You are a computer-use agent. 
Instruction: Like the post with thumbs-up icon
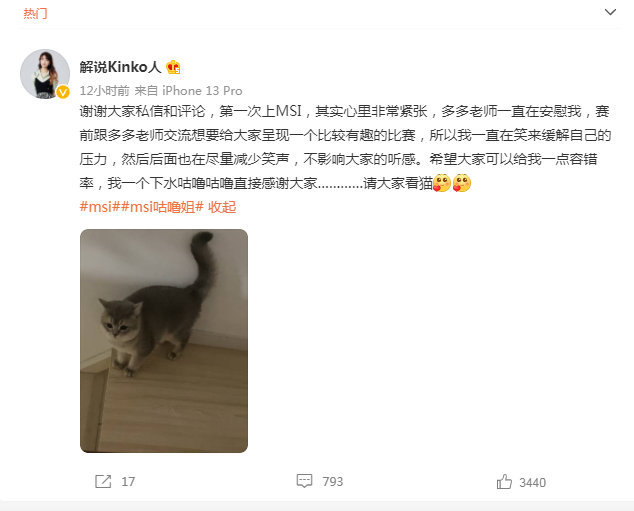504,481
